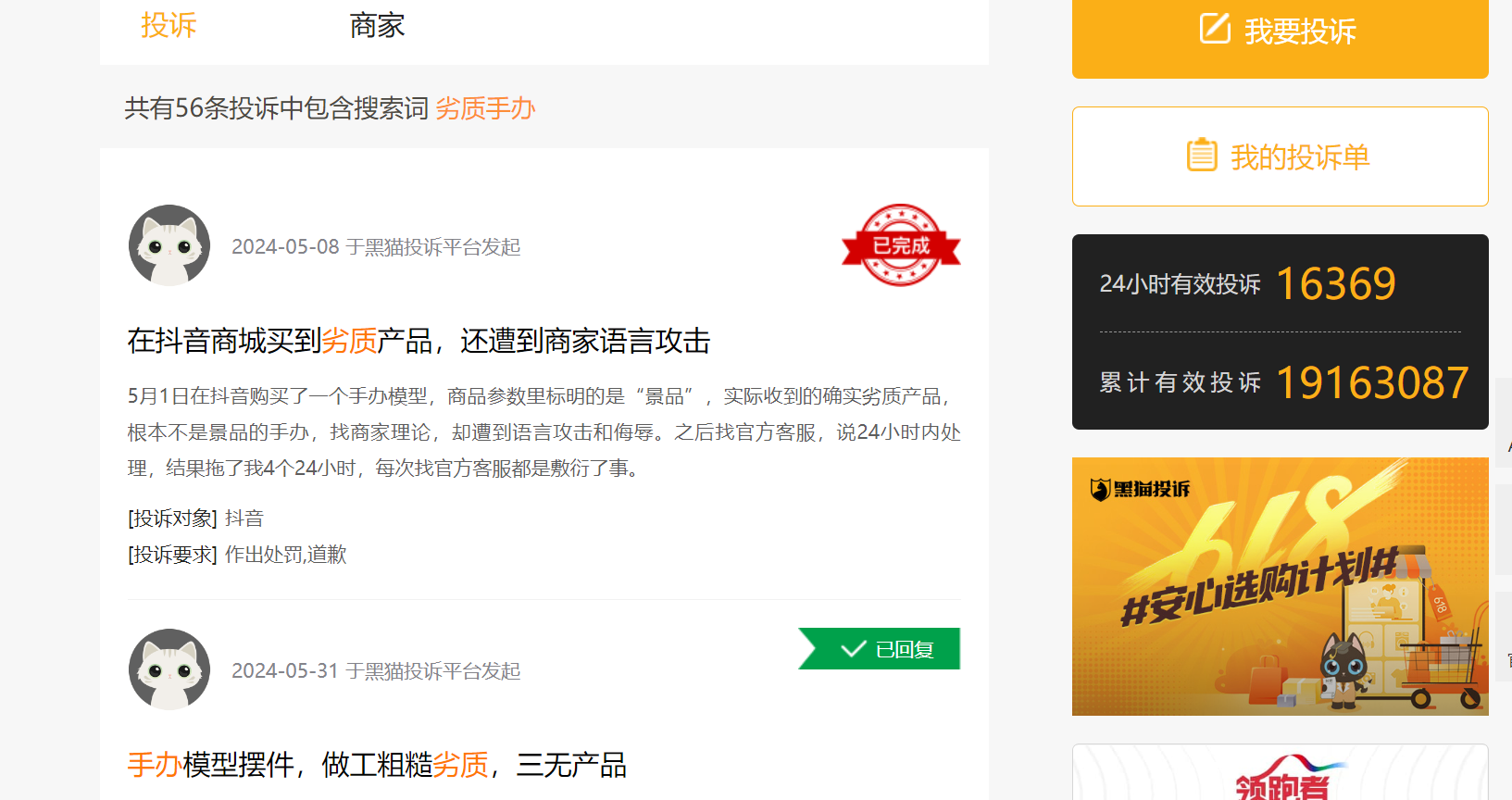Viewport: 1512px width, 800px height.
Task: Click cat avatar of the 2024-05-31 complaint
Action: point(169,669)
